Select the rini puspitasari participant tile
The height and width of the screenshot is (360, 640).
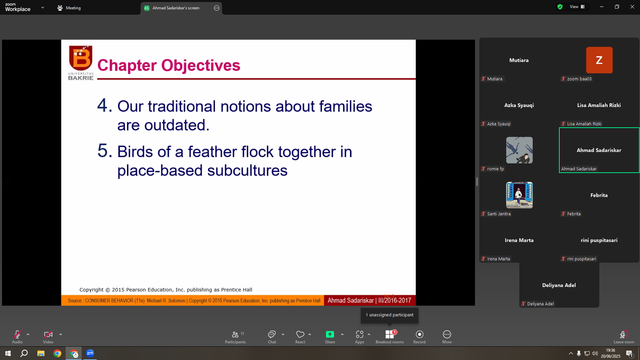pos(599,240)
